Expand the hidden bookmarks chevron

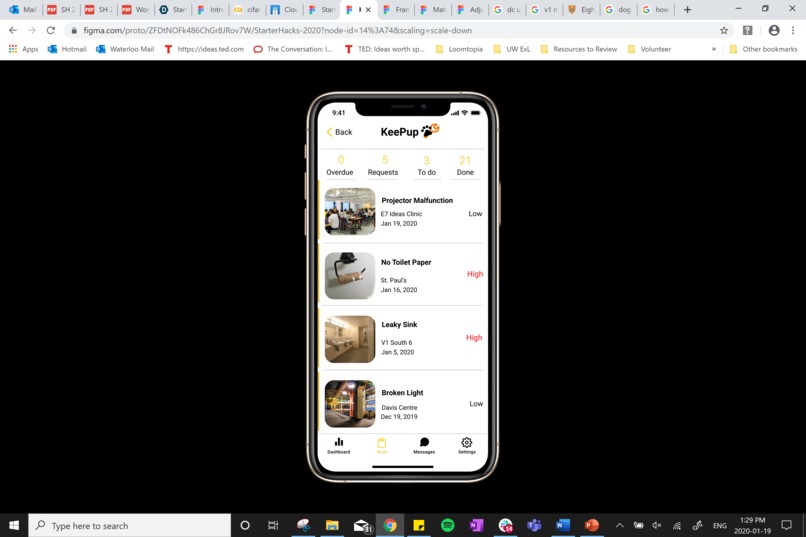click(x=713, y=49)
